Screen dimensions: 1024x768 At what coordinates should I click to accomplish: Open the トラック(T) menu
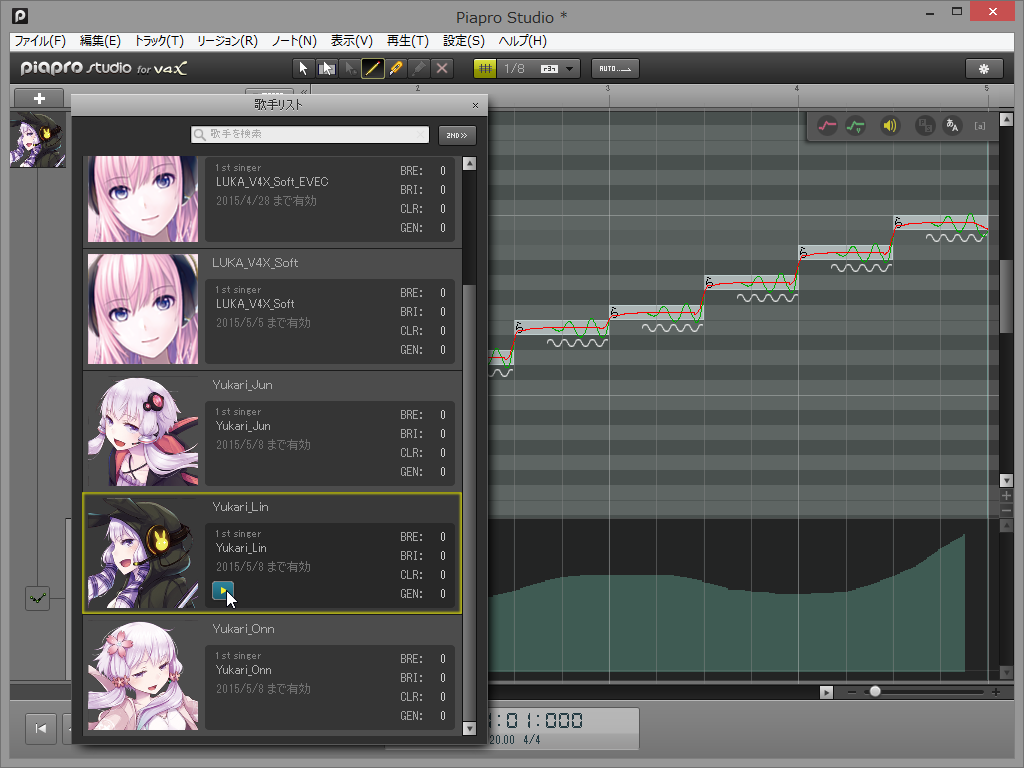(x=159, y=41)
